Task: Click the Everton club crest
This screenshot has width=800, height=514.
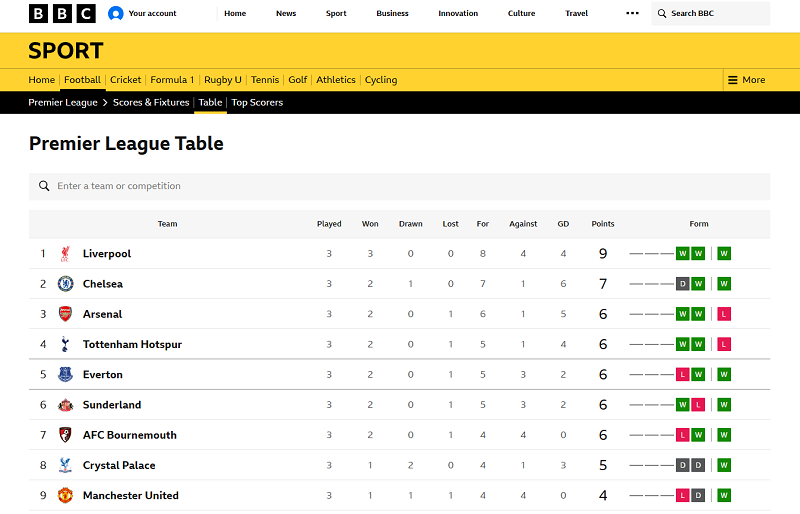Action: pos(65,375)
